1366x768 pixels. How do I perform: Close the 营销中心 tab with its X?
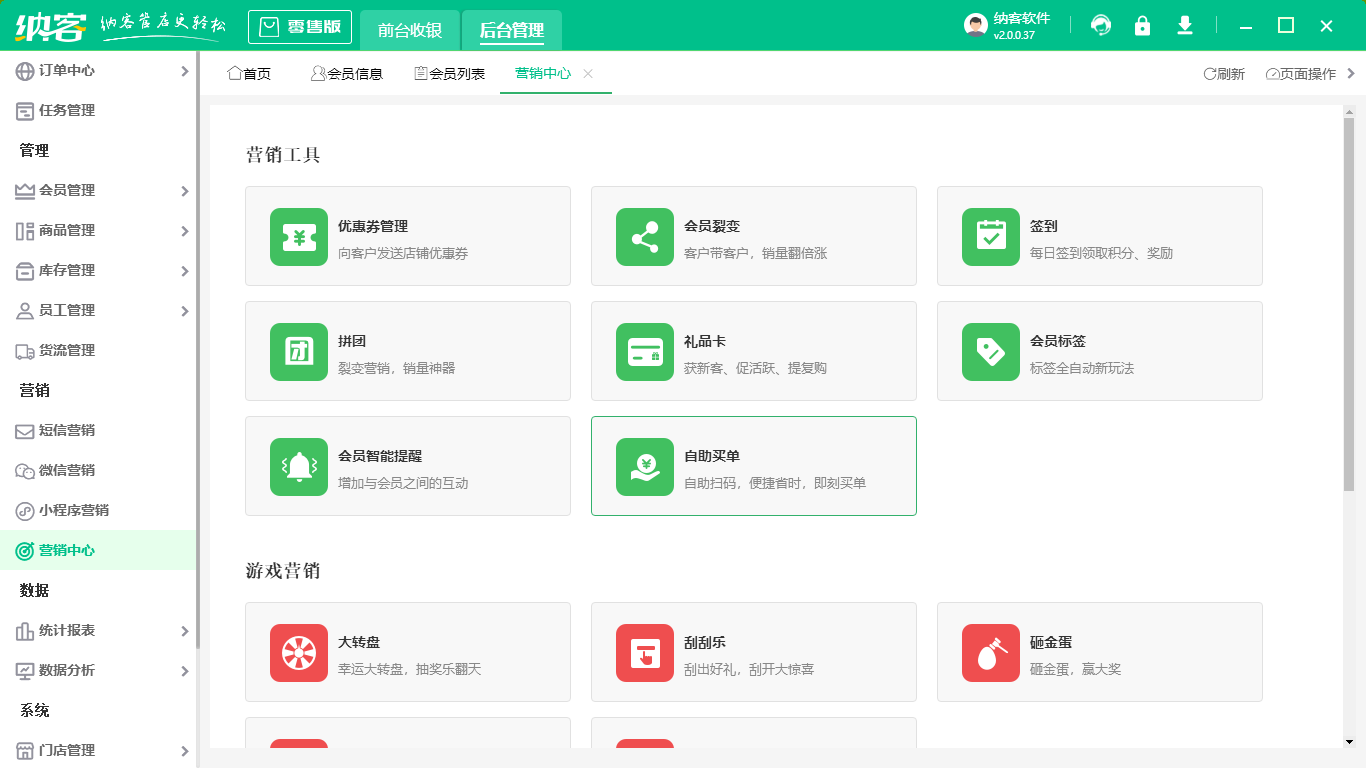click(587, 73)
